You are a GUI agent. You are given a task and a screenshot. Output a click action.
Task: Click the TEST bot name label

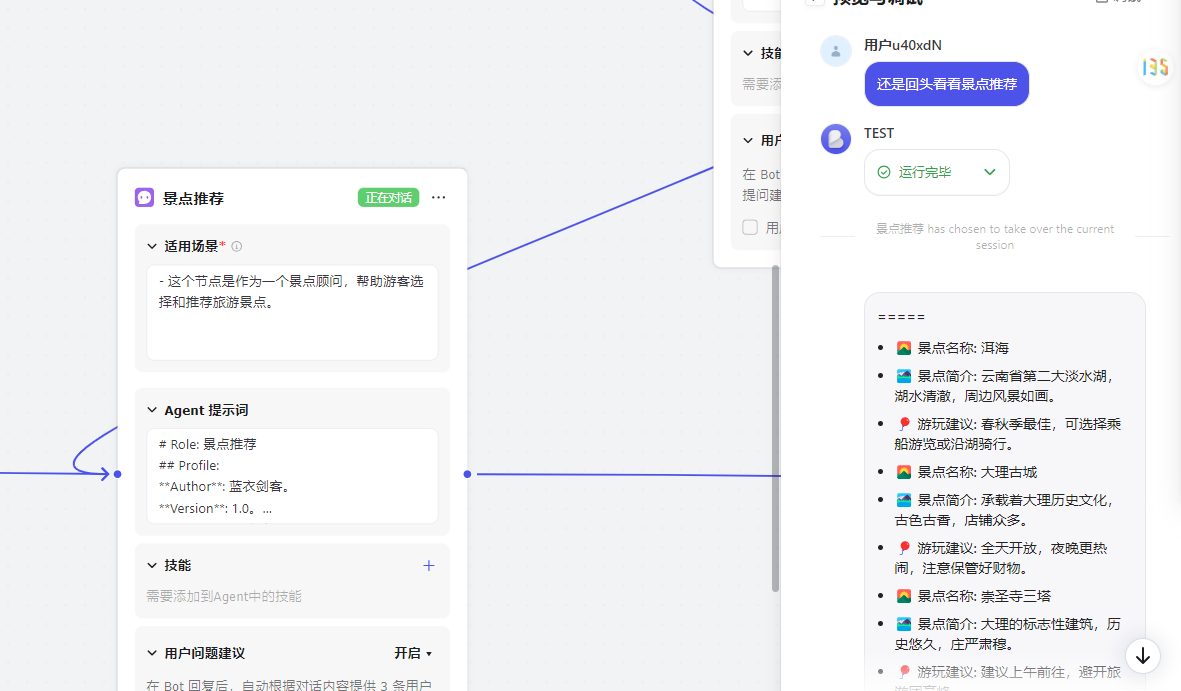point(879,133)
